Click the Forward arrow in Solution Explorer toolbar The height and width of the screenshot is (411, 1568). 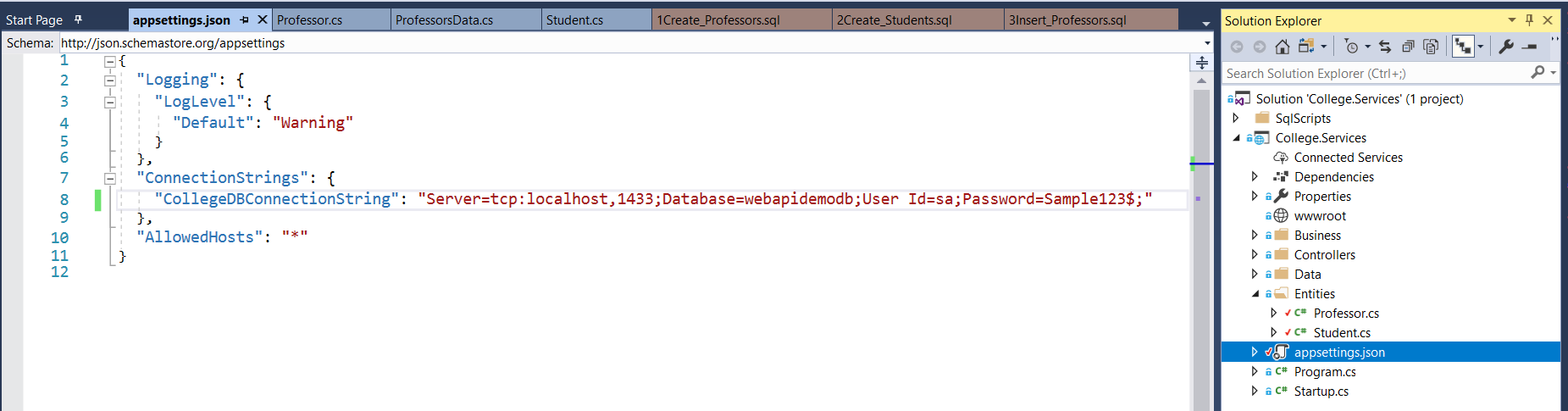pos(1260,47)
